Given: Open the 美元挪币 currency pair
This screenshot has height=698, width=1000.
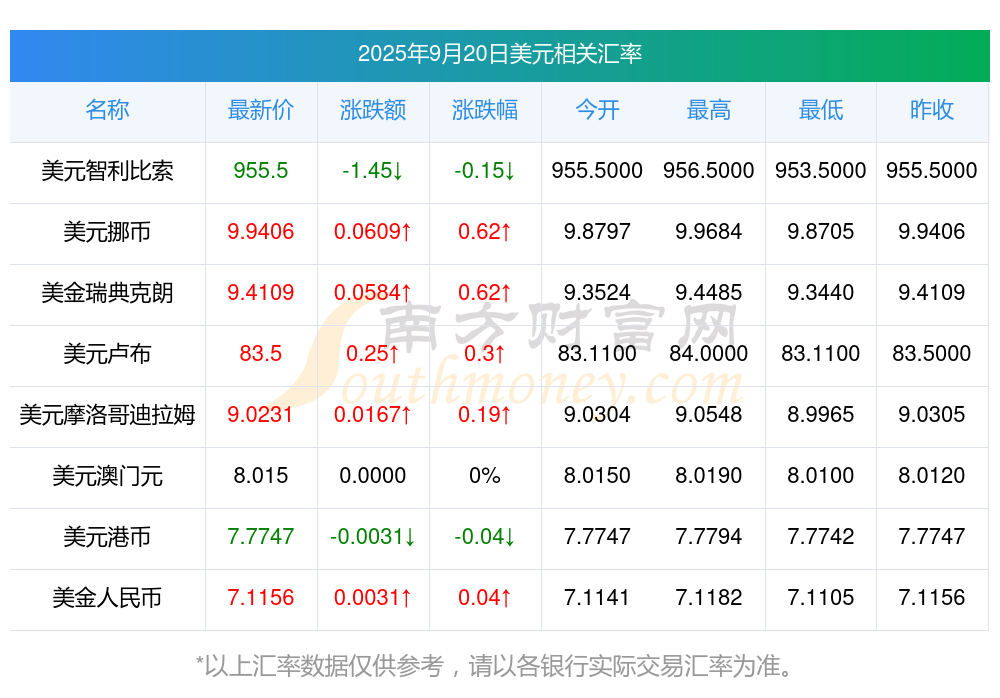Looking at the screenshot, I should pyautogui.click(x=107, y=232).
